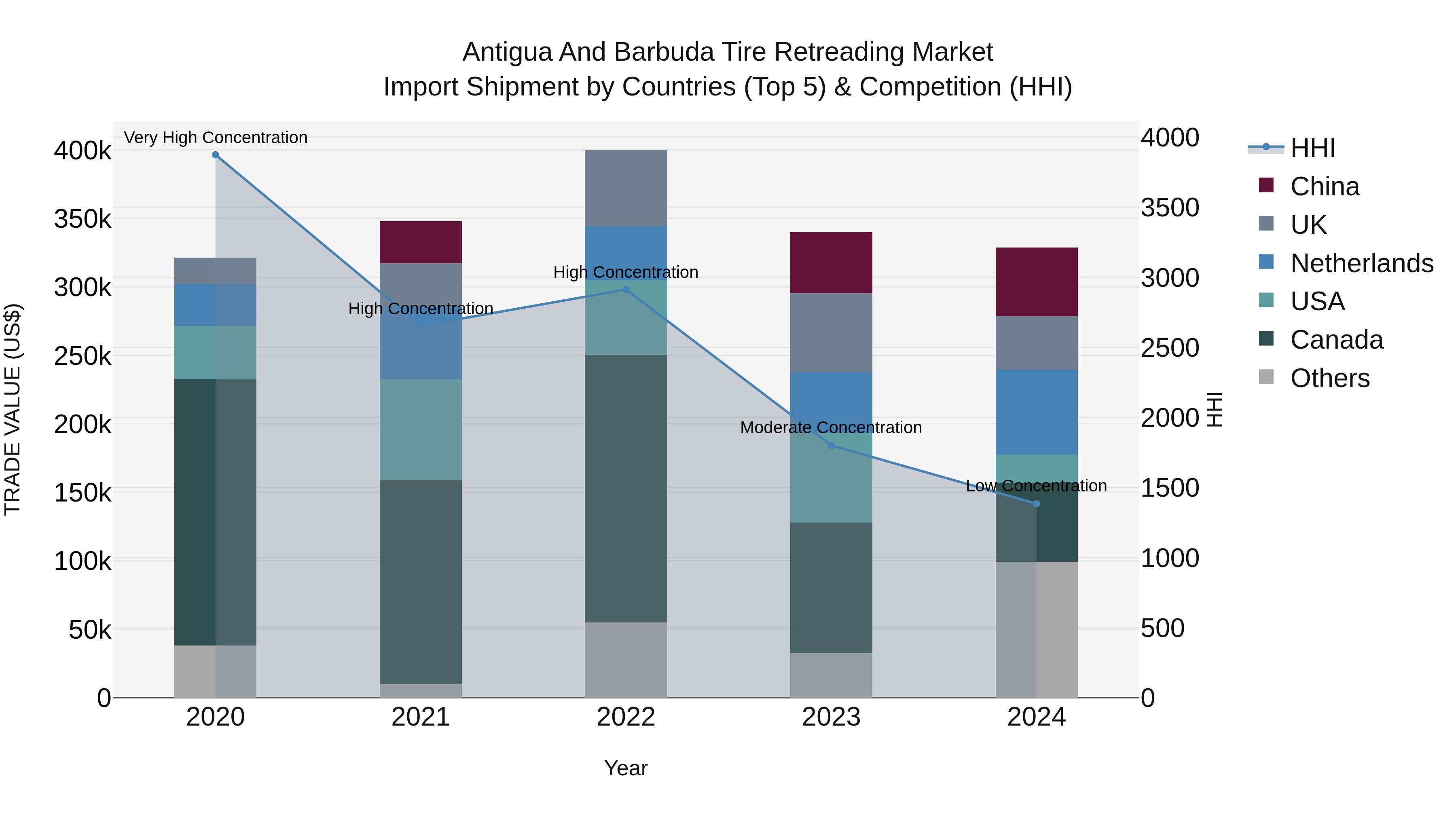Toggle the China legend label
The image size is (1456, 819).
pyautogui.click(x=1325, y=186)
